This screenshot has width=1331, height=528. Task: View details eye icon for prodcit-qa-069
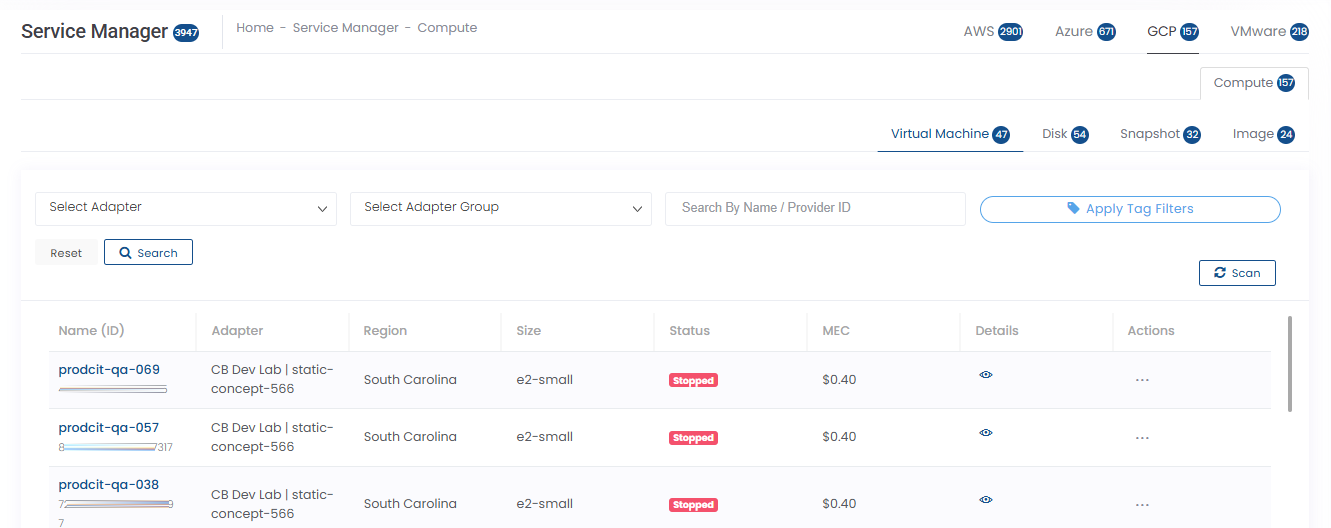tap(986, 375)
